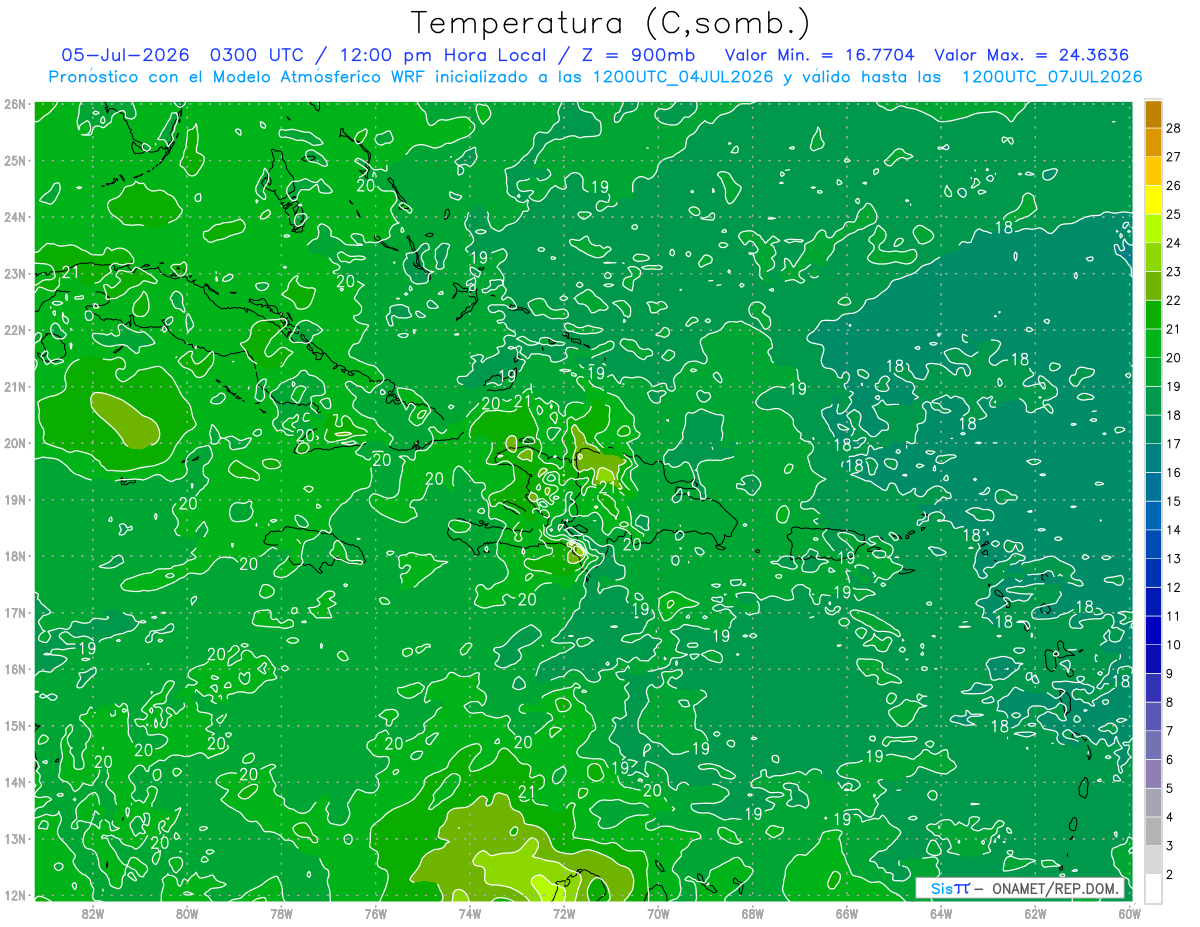Screen dimensions: 1200x927
Task: Click the legend value 4
Action: pos(1170,817)
